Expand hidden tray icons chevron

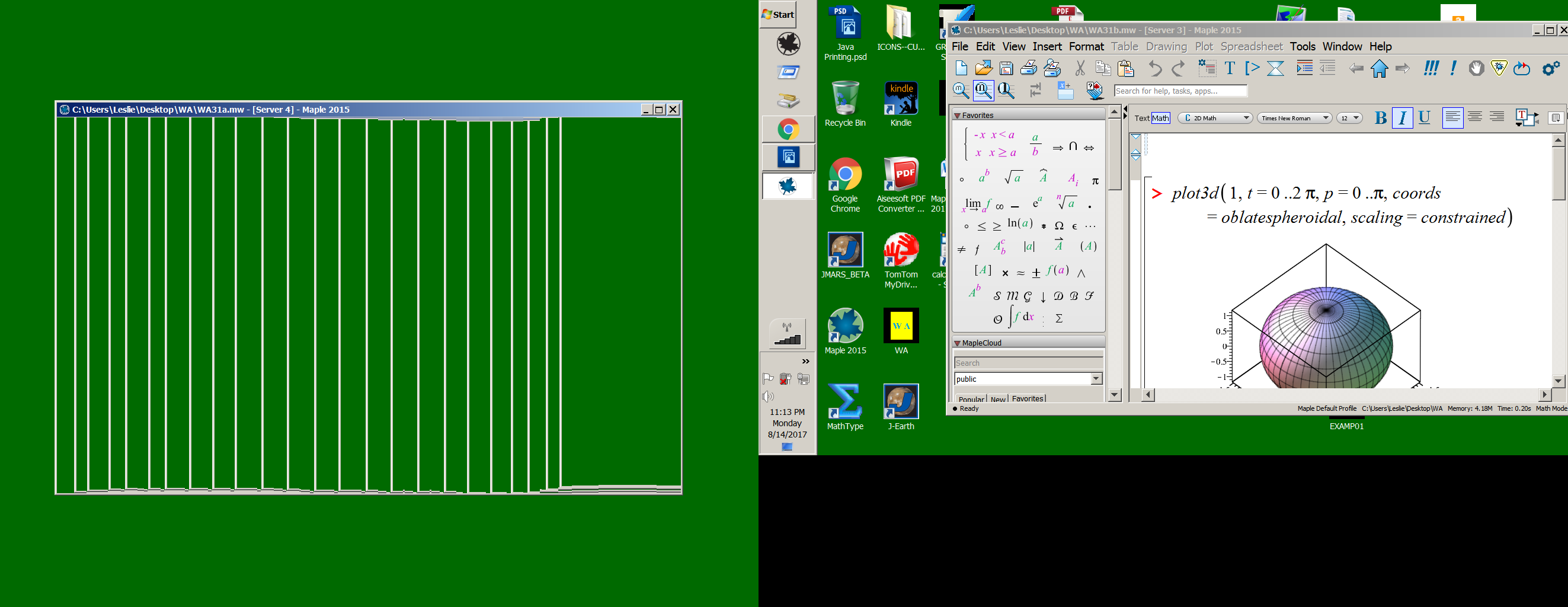[x=805, y=362]
